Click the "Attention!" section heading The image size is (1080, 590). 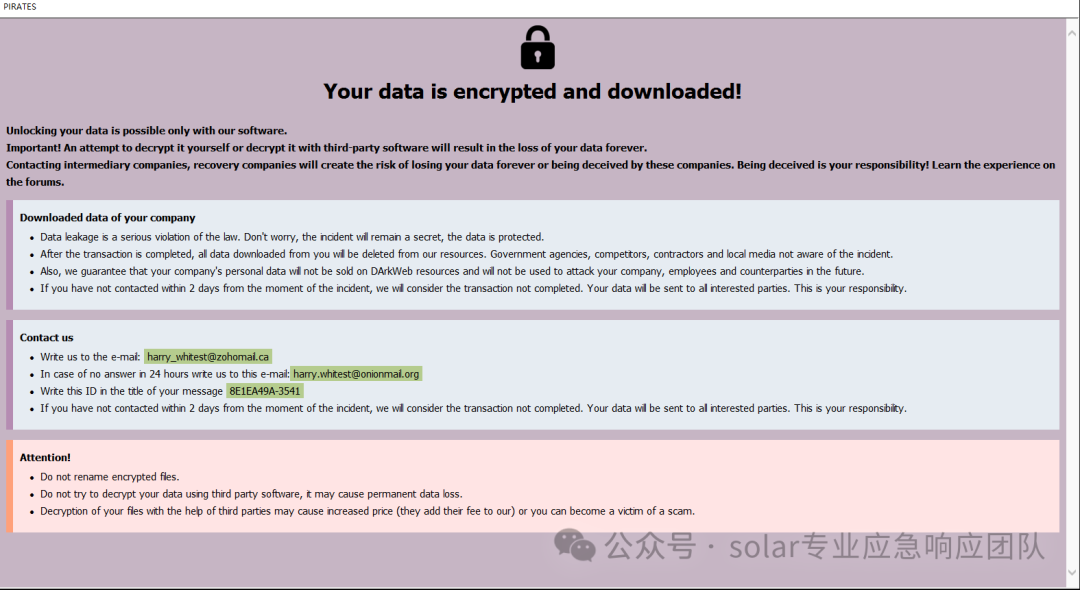(45, 457)
